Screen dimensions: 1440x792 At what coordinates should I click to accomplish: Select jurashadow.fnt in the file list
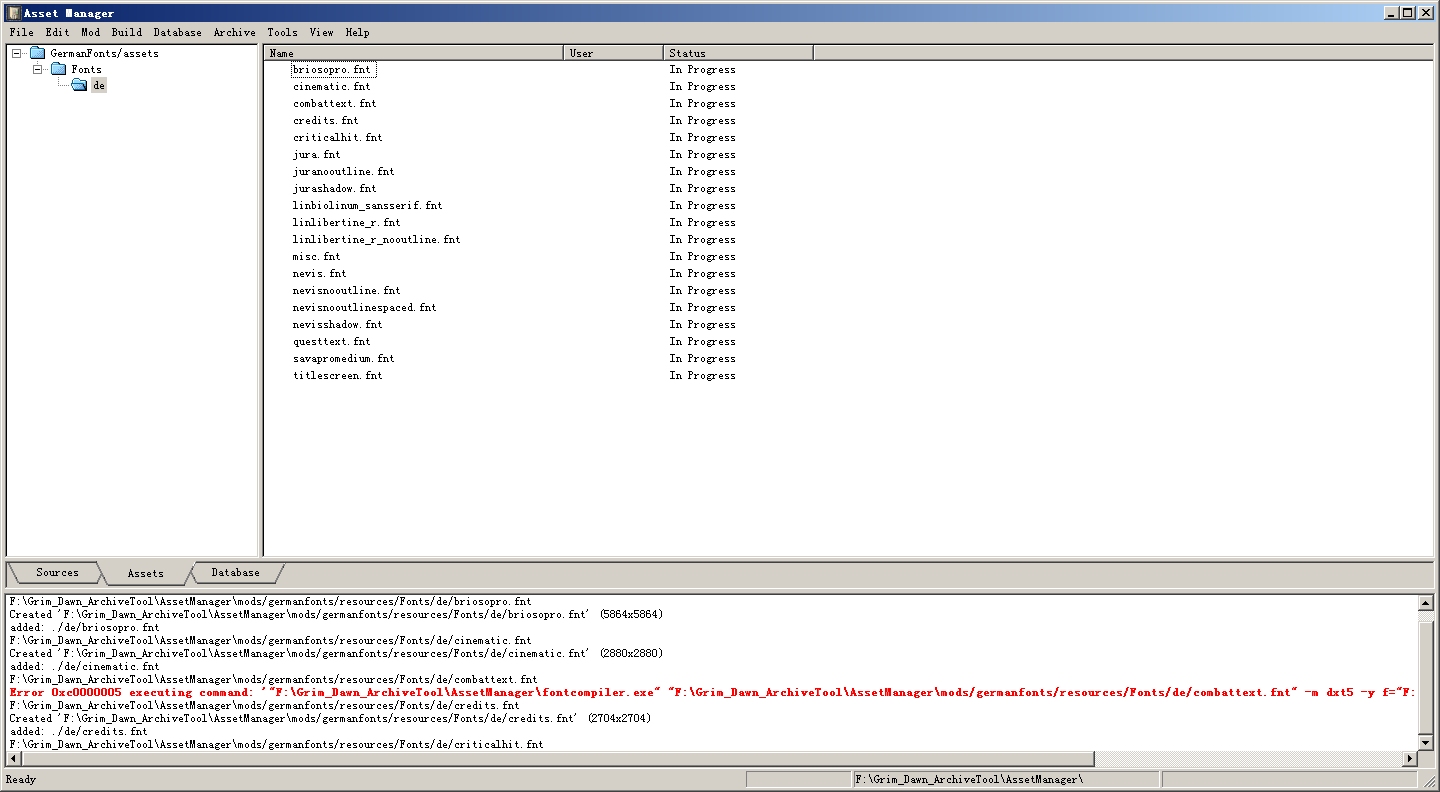(334, 189)
